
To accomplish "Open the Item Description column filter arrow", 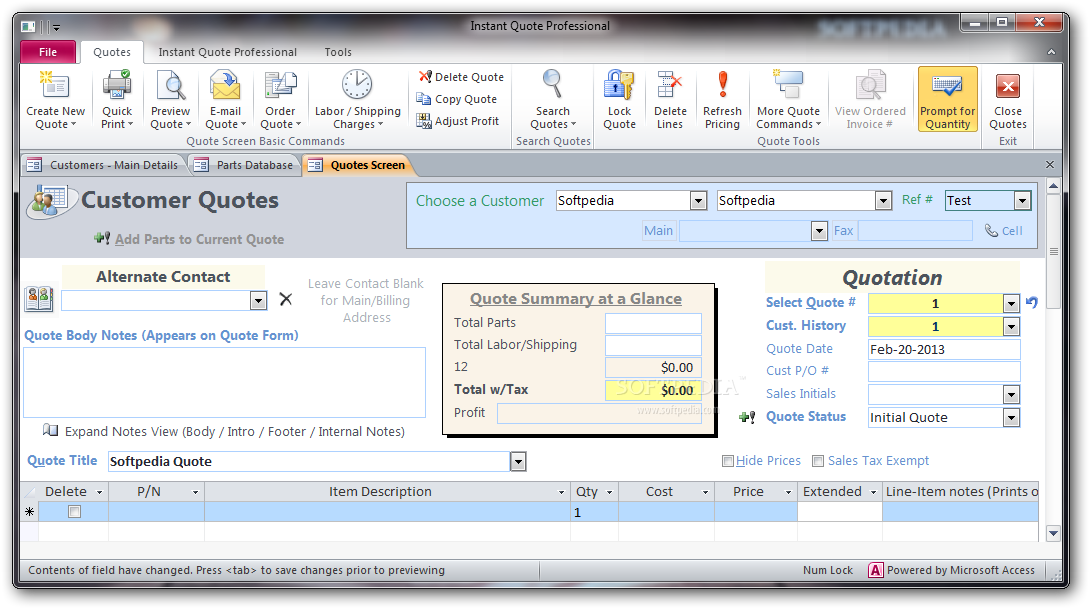I will 562,492.
